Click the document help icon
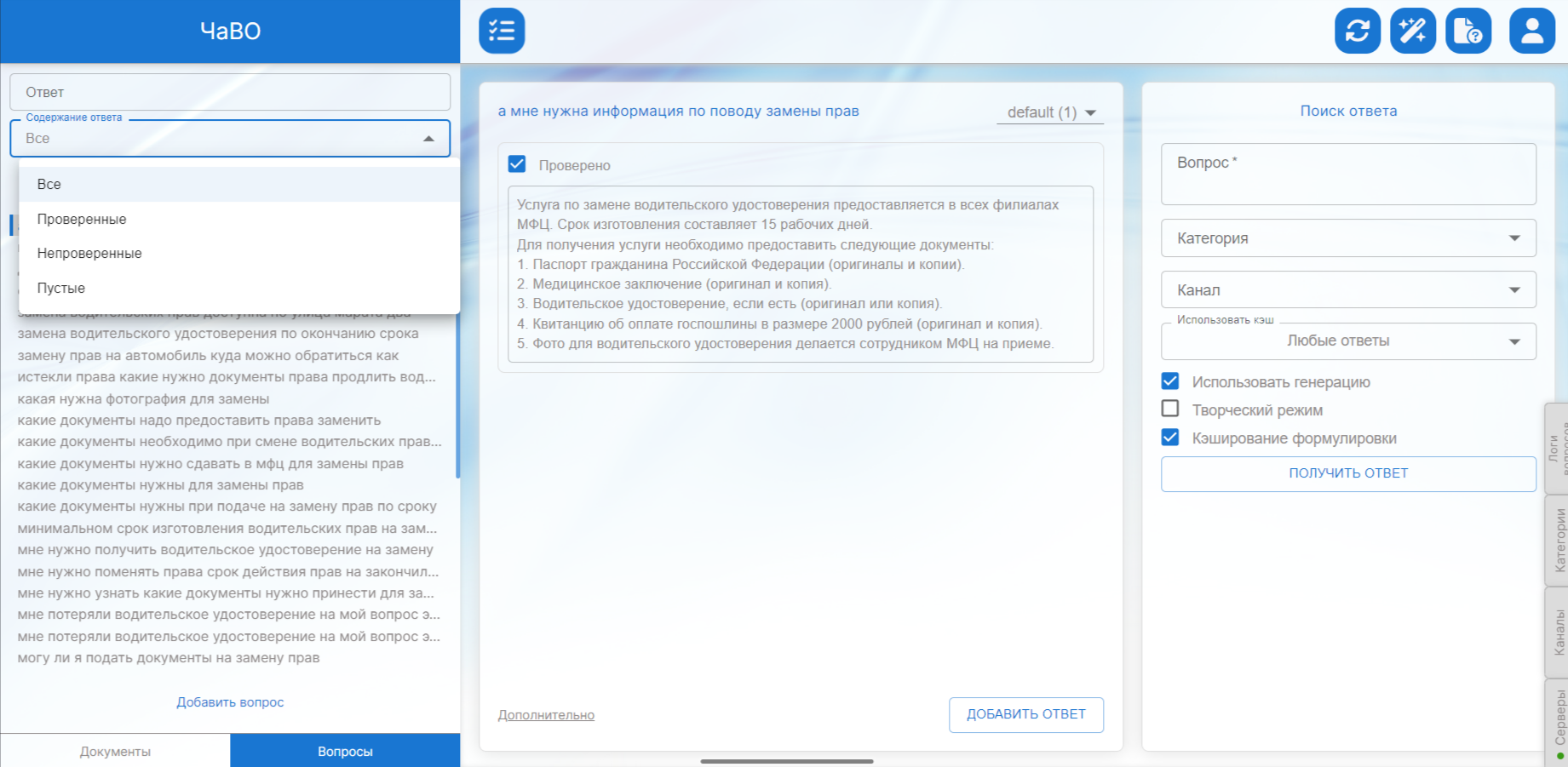The height and width of the screenshot is (767, 1568). pyautogui.click(x=1467, y=31)
